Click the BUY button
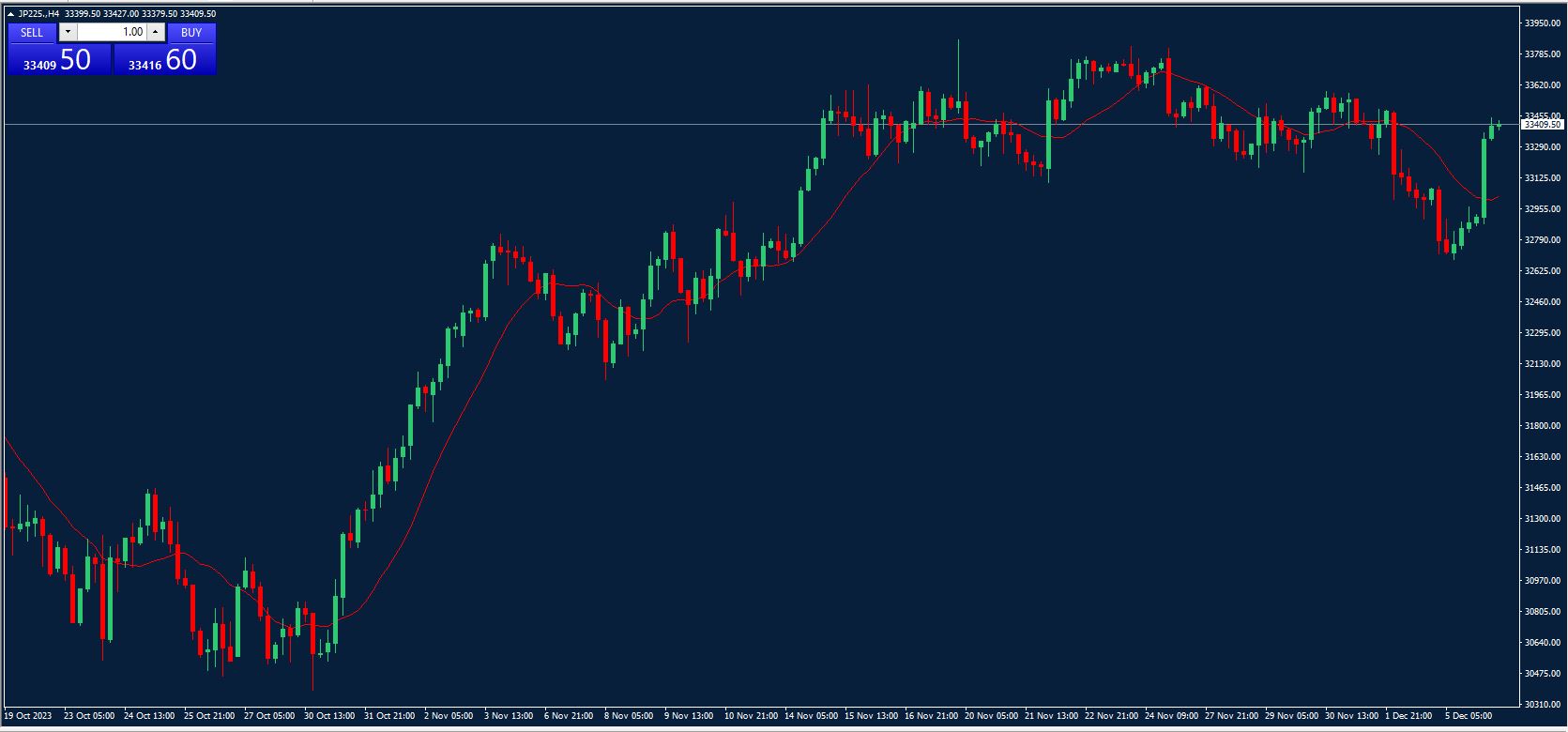Screen dimensions: 1568x732 click(191, 32)
